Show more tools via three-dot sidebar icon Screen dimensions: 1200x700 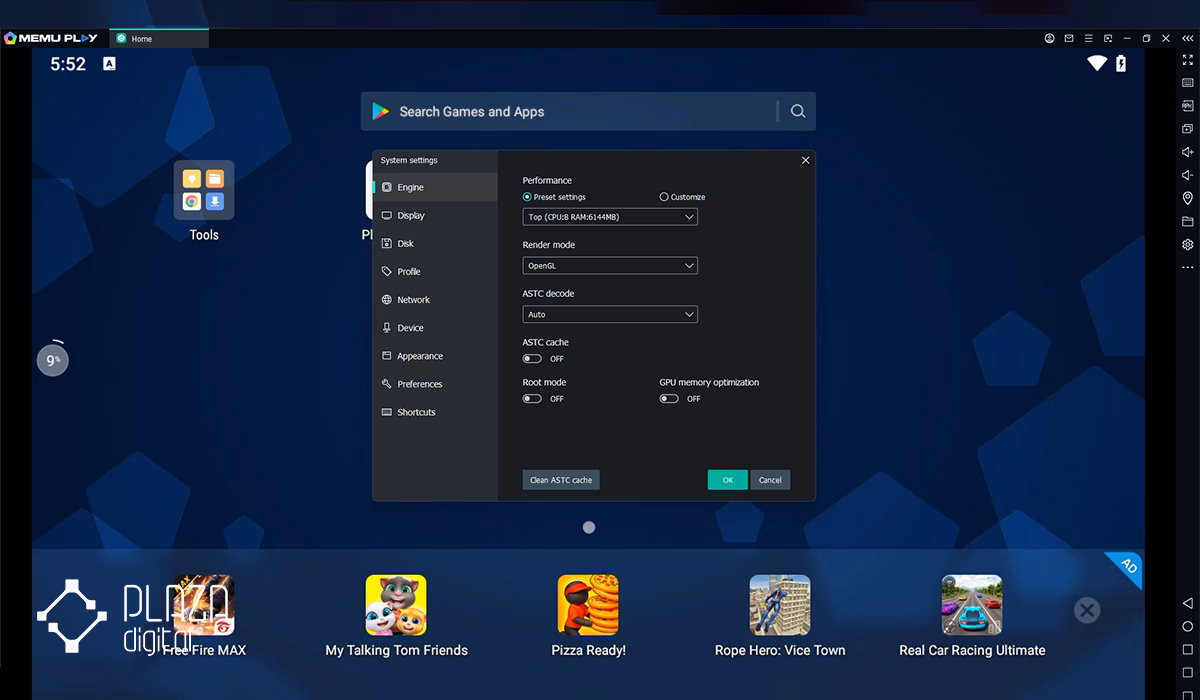[1188, 268]
